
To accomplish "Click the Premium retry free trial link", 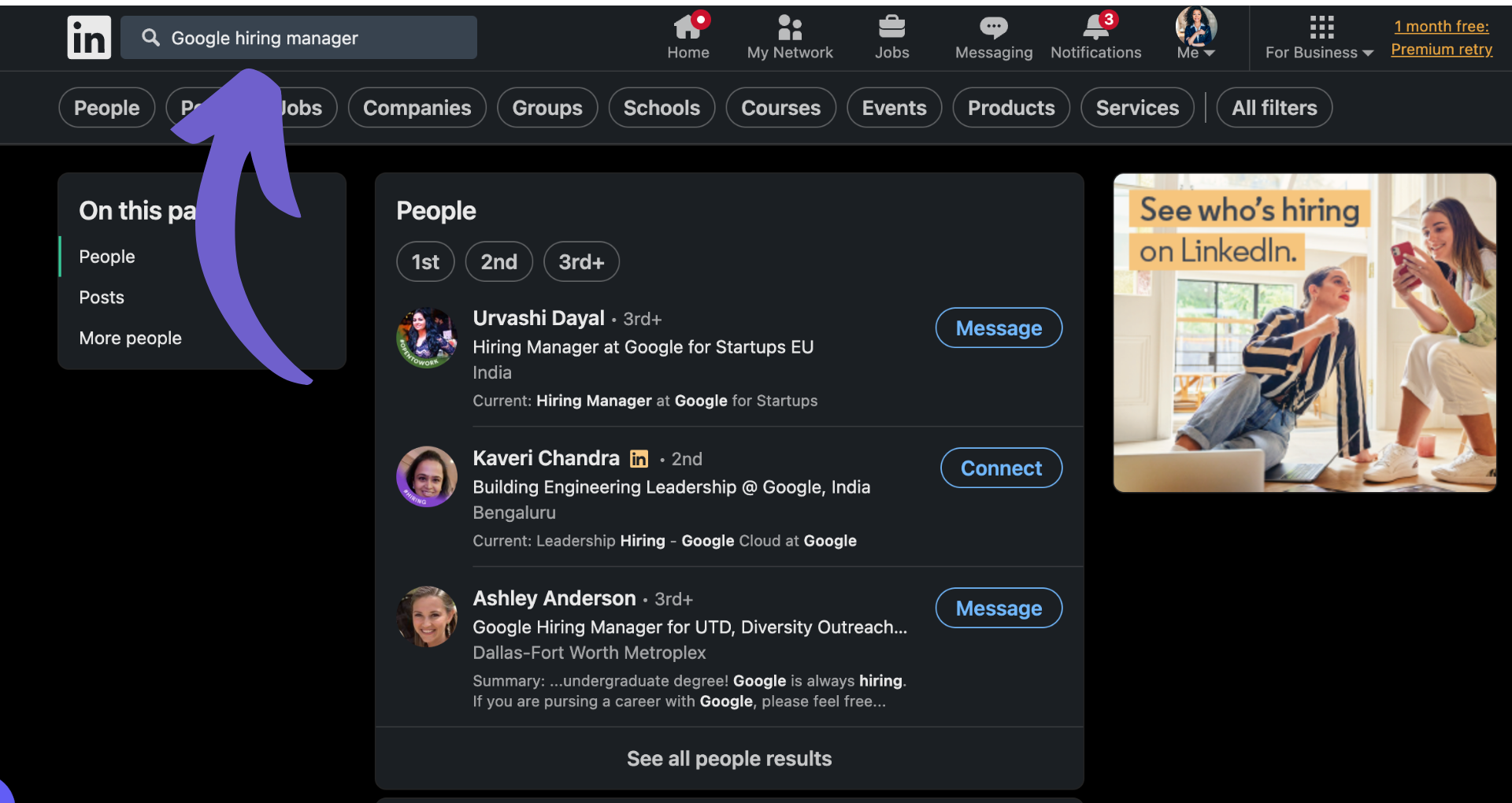I will click(1441, 49).
